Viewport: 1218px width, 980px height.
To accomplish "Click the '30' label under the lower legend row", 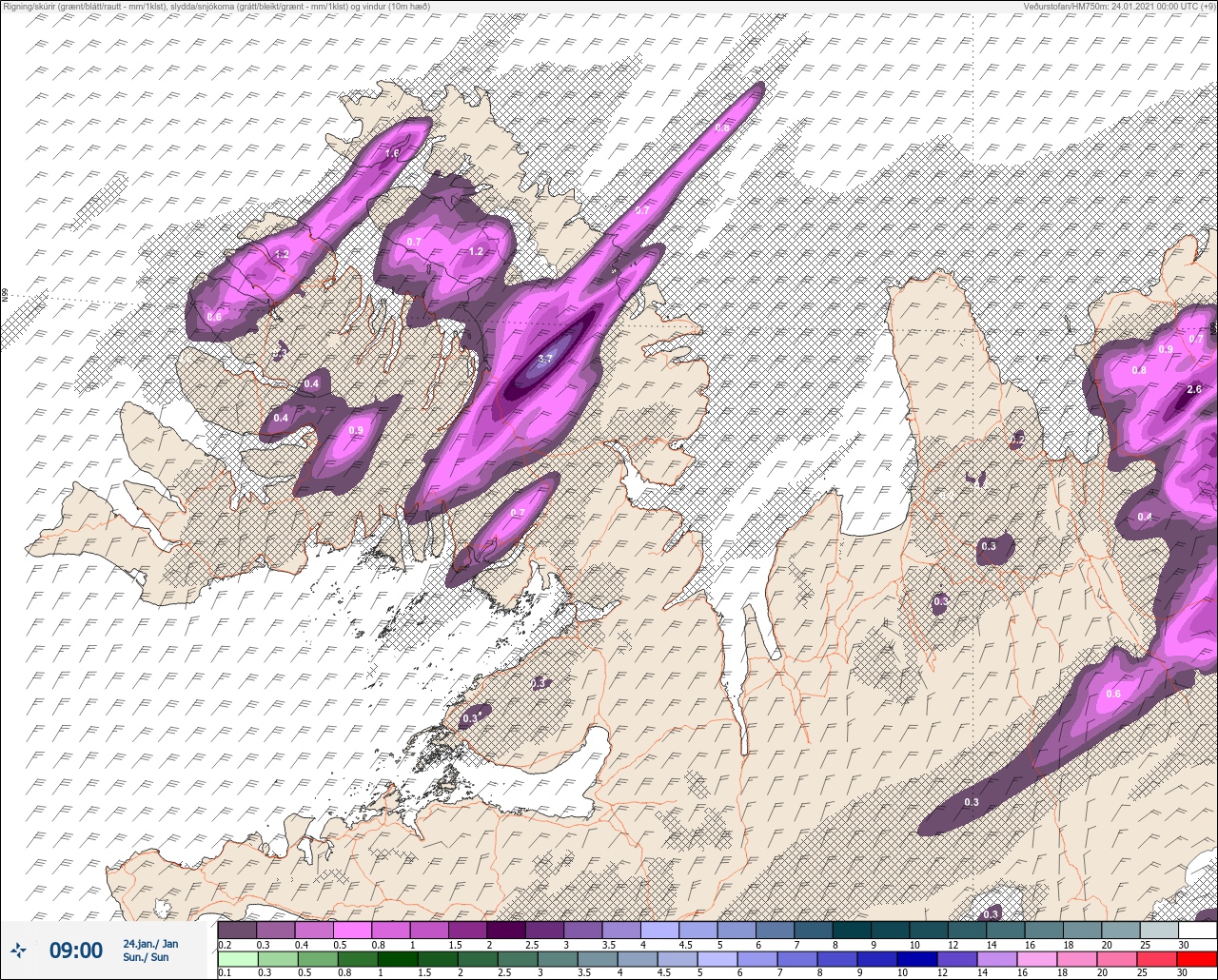I will coord(1184,973).
